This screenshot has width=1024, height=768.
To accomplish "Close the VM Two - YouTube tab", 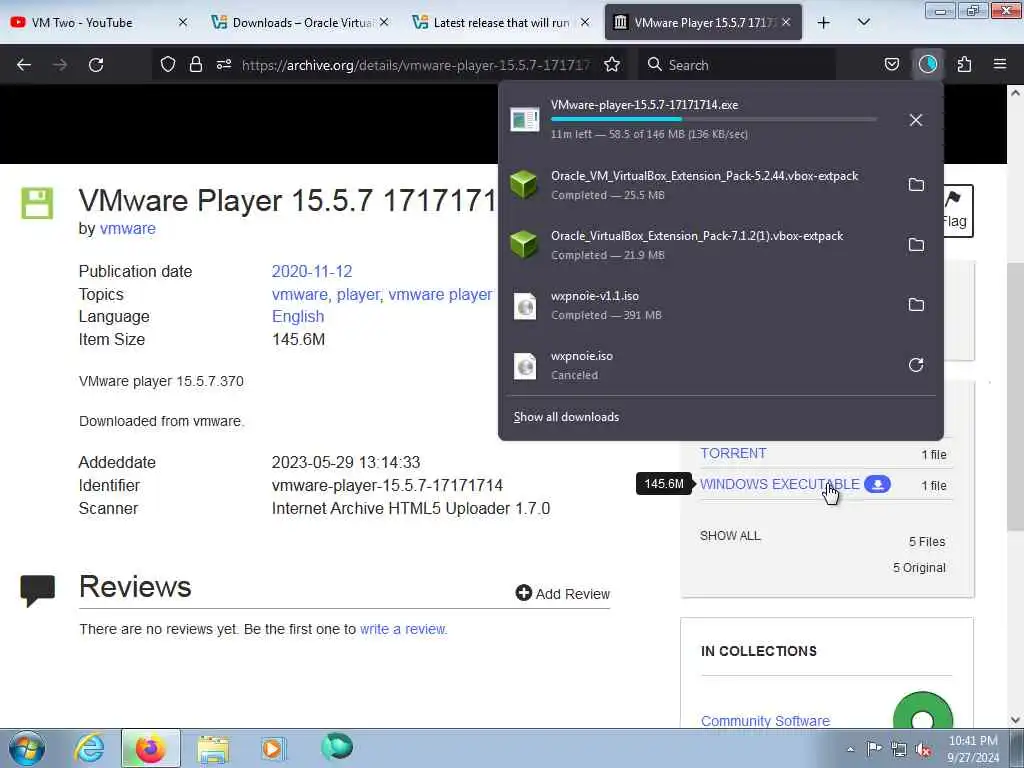I will point(183,22).
